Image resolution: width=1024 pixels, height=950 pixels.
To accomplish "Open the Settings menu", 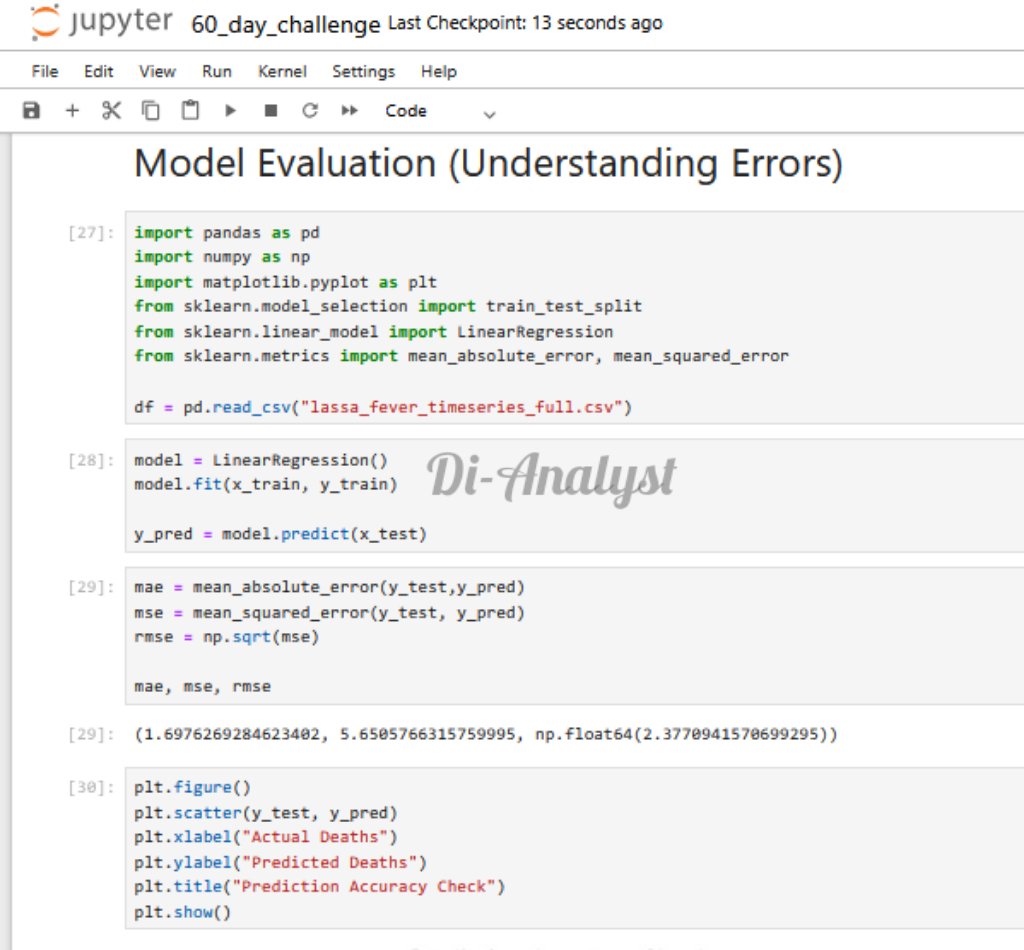I will 363,71.
